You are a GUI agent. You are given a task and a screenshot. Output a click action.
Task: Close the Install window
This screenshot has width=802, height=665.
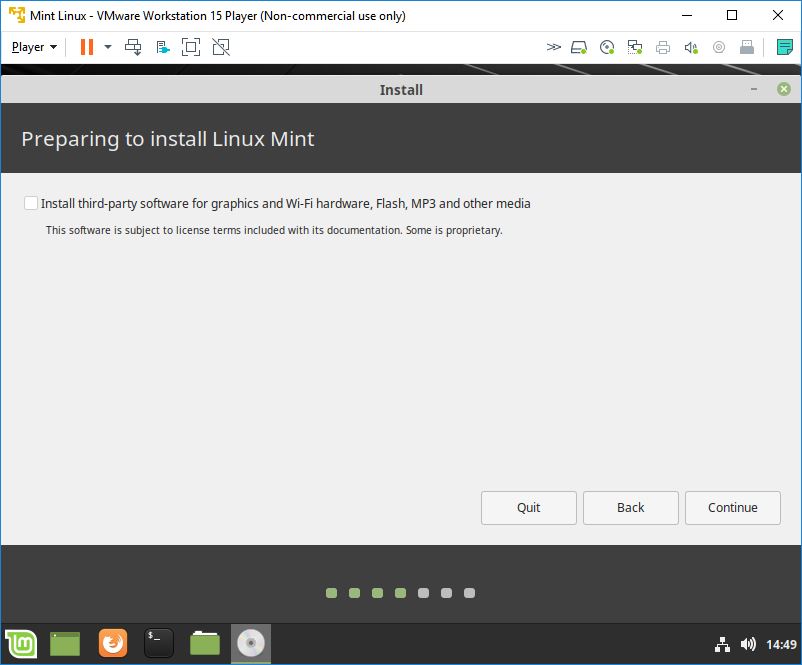784,90
